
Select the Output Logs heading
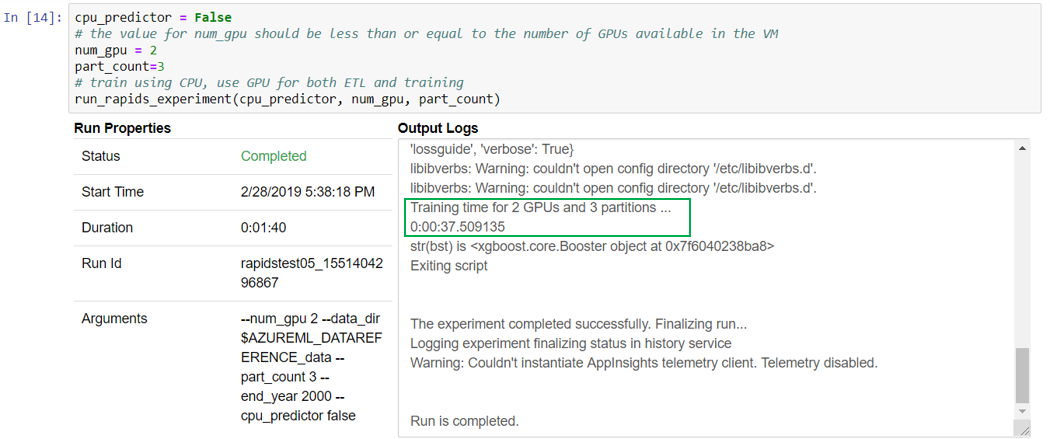pyautogui.click(x=437, y=128)
